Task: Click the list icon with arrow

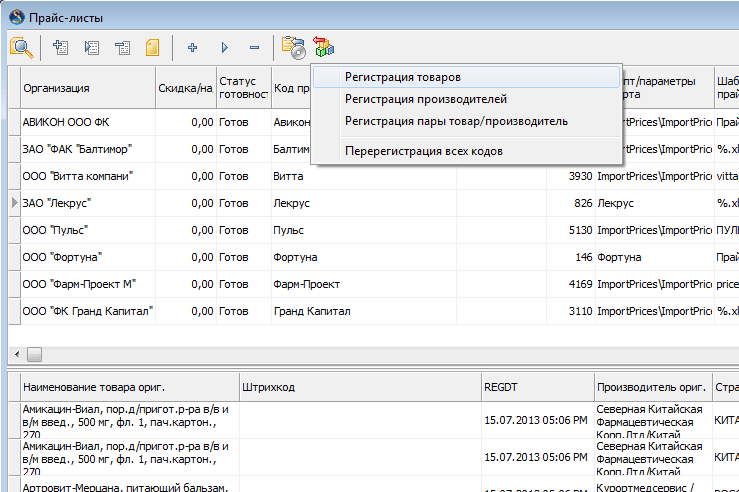Action: tap(91, 48)
